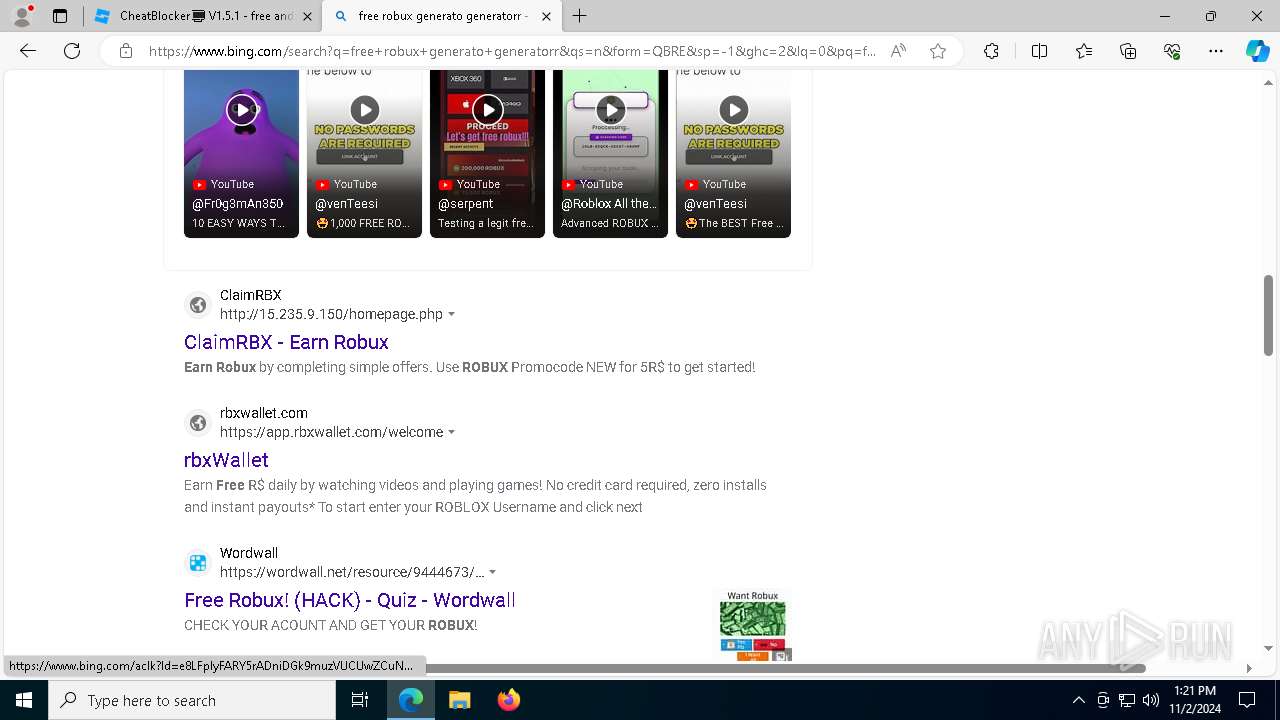Close the free robux search tab
This screenshot has width=1280, height=720.
(546, 16)
